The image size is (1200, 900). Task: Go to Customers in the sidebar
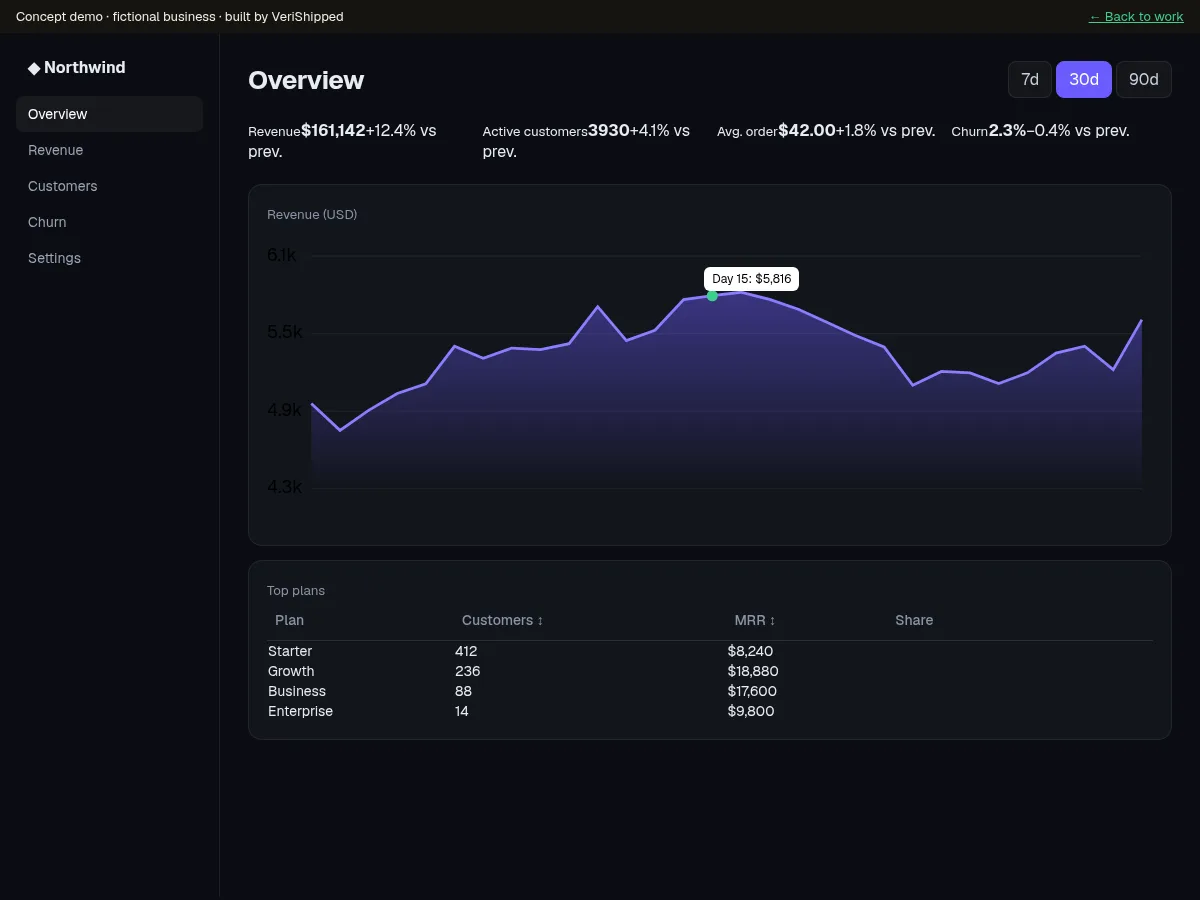[x=109, y=186]
